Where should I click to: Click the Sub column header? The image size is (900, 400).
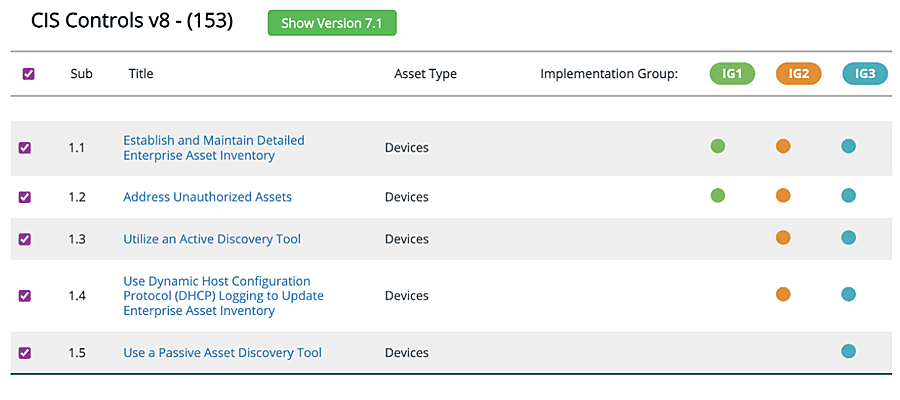82,74
